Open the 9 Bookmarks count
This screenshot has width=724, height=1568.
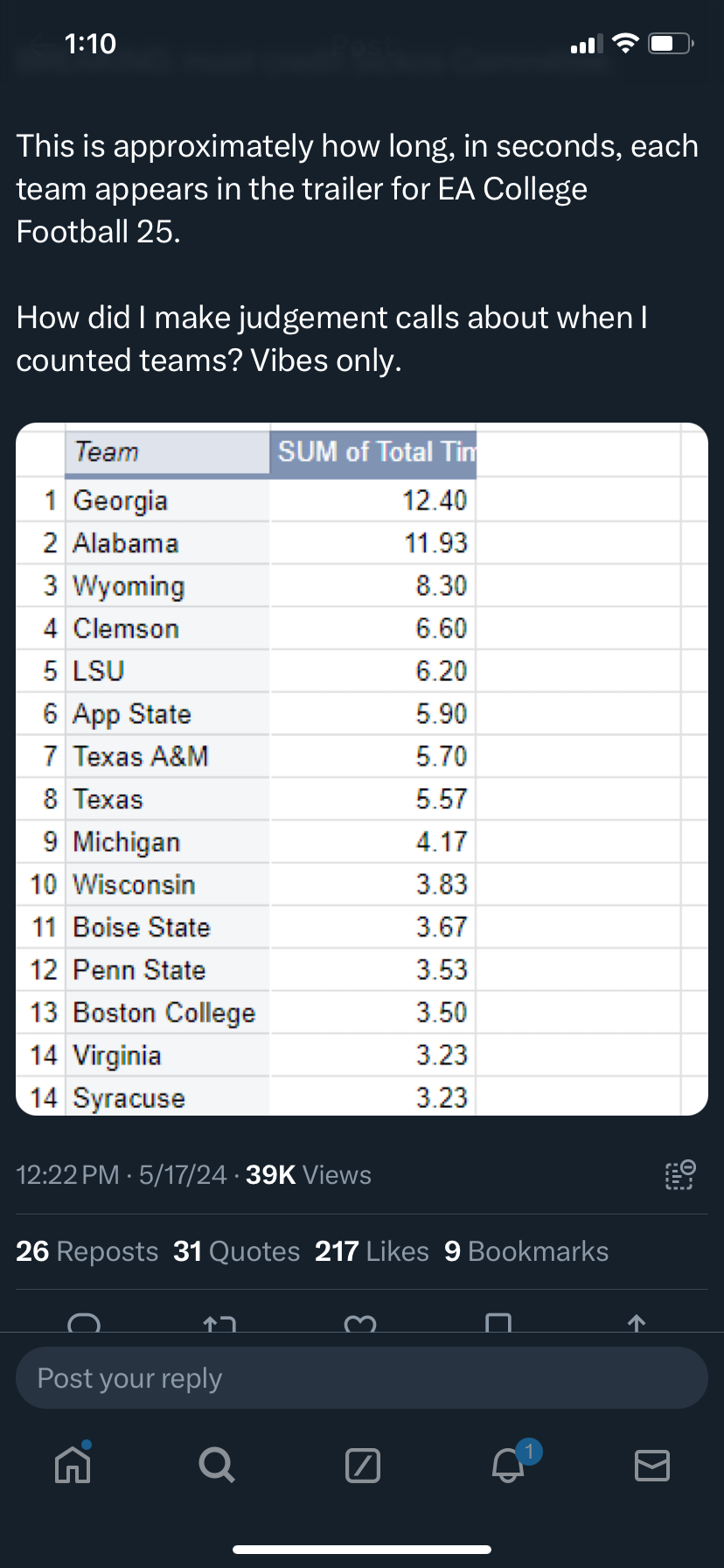pos(526,1251)
